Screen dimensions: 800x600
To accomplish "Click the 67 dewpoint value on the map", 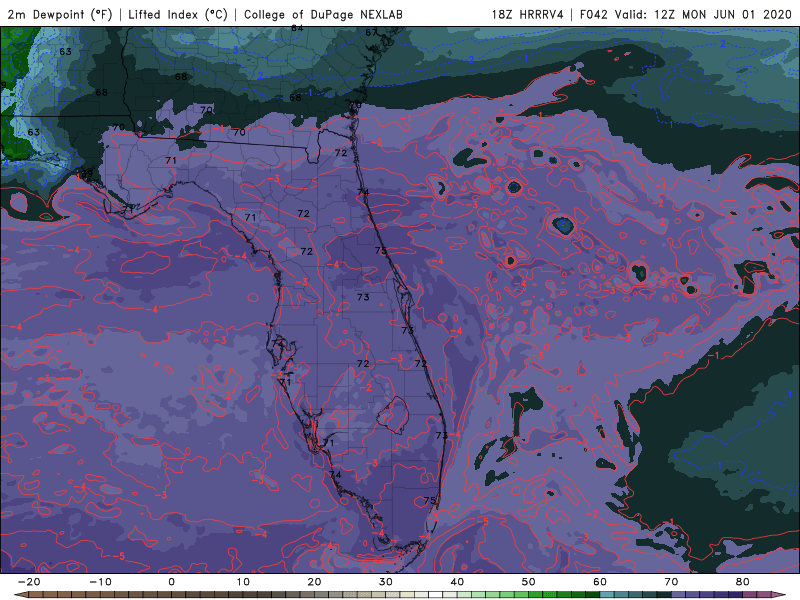I will pyautogui.click(x=371, y=32).
